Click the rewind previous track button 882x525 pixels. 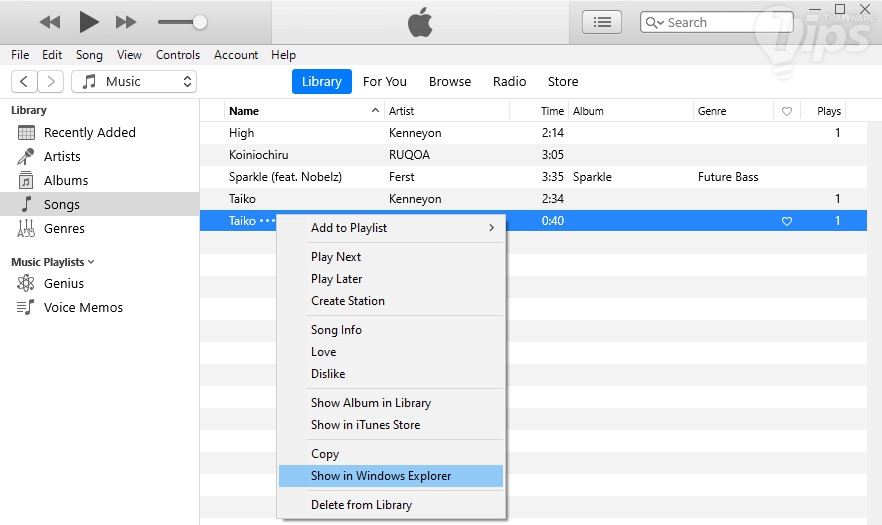pos(50,23)
